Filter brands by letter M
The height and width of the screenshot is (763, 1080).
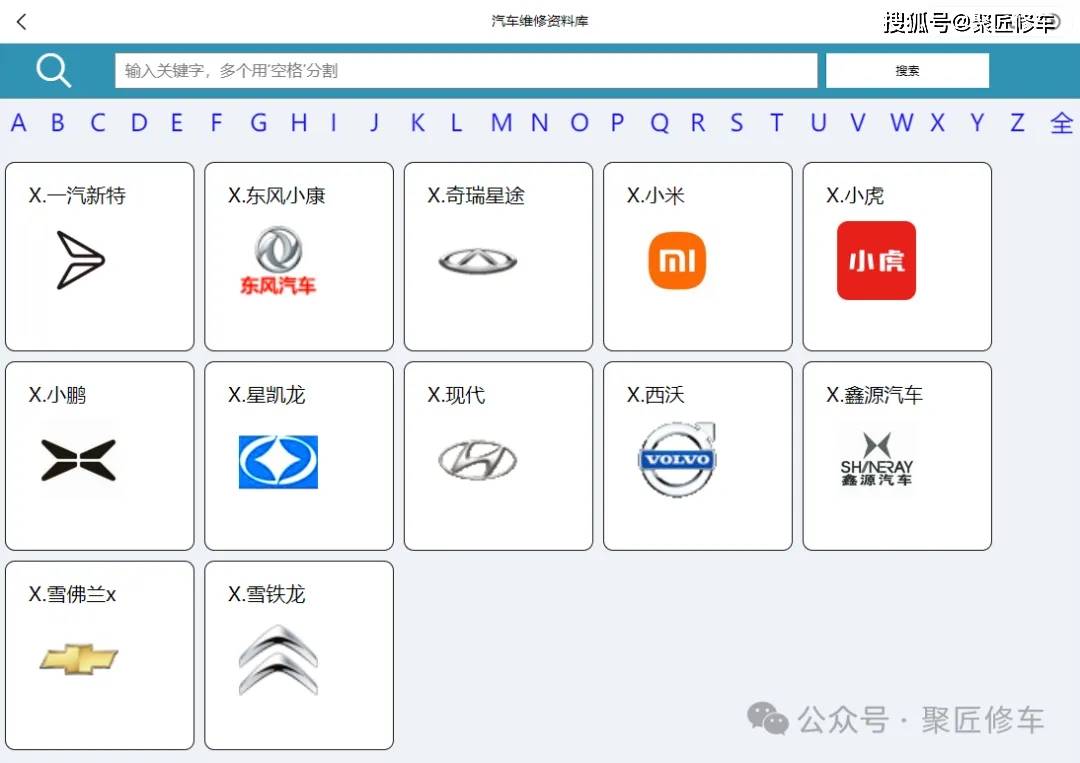tap(501, 123)
